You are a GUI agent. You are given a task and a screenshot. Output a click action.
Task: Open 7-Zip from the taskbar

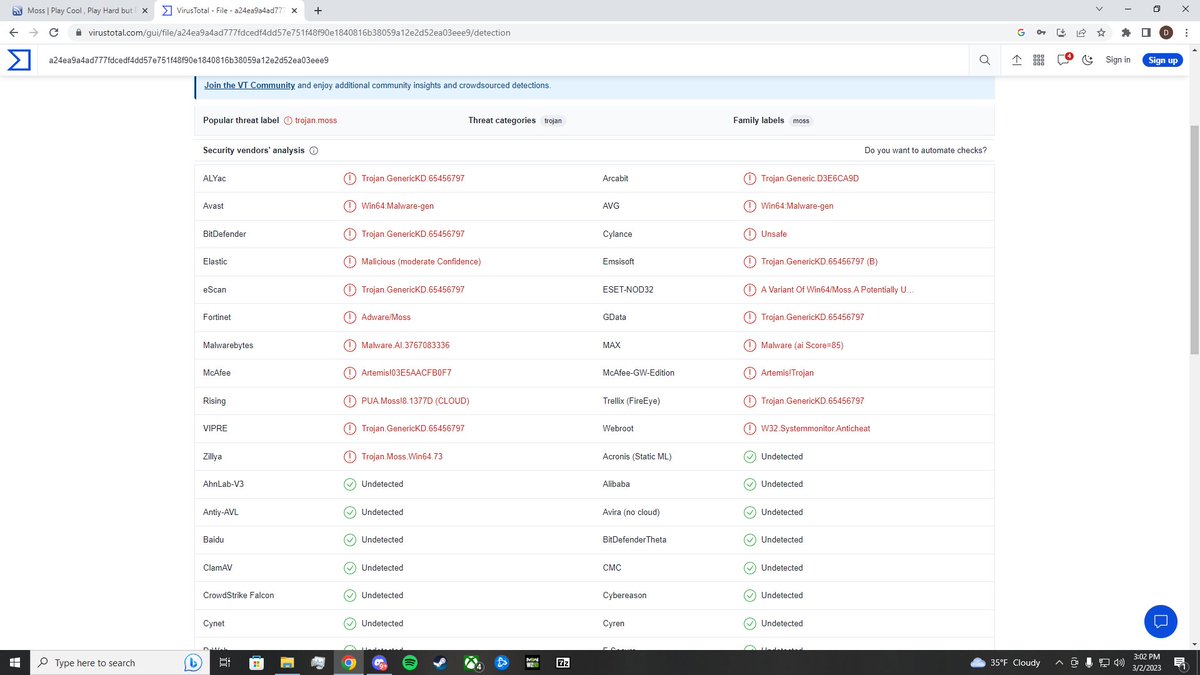coord(564,662)
